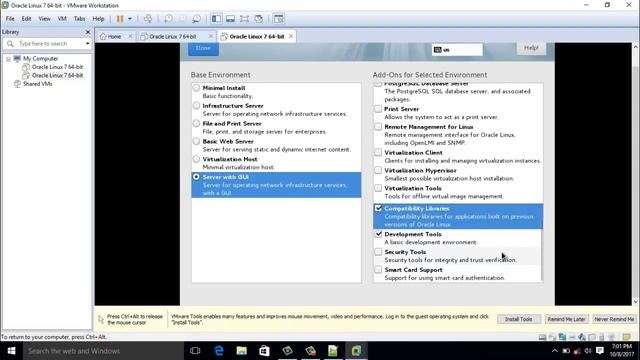This screenshot has height=360, width=640.
Task: Click the VM viewport scrollbar down arrow
Action: coord(636,302)
